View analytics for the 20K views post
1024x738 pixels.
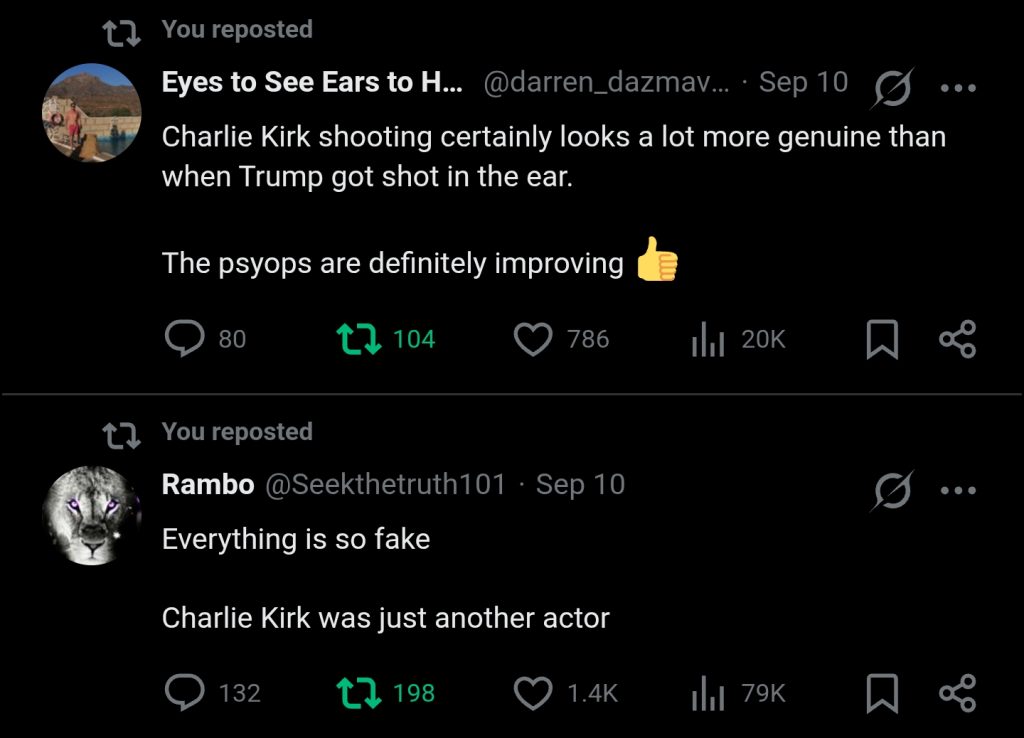tap(708, 340)
